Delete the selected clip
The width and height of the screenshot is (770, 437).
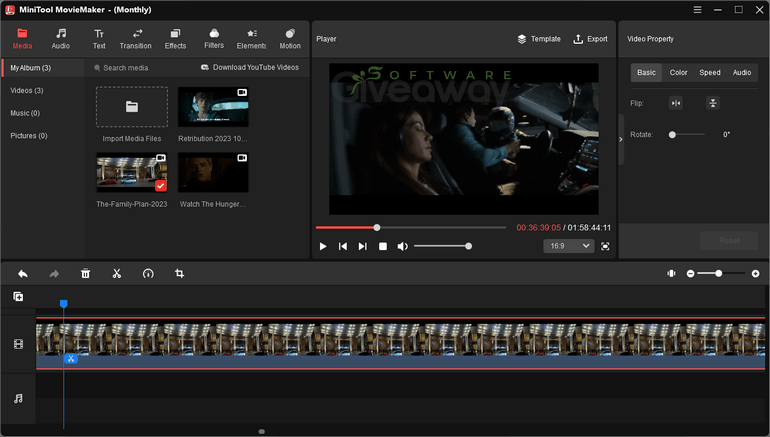[85, 273]
